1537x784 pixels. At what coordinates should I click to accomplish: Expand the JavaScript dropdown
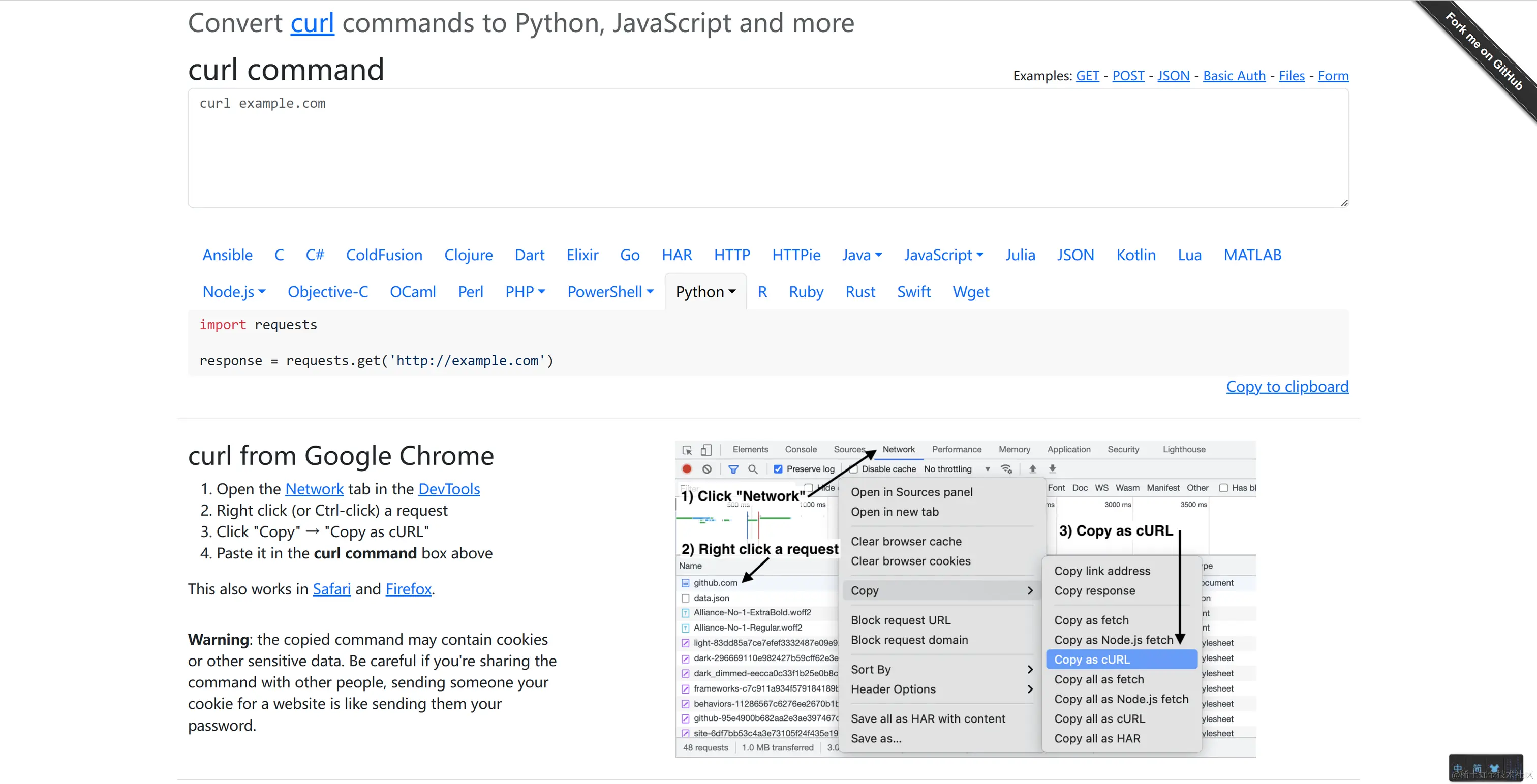[943, 256]
